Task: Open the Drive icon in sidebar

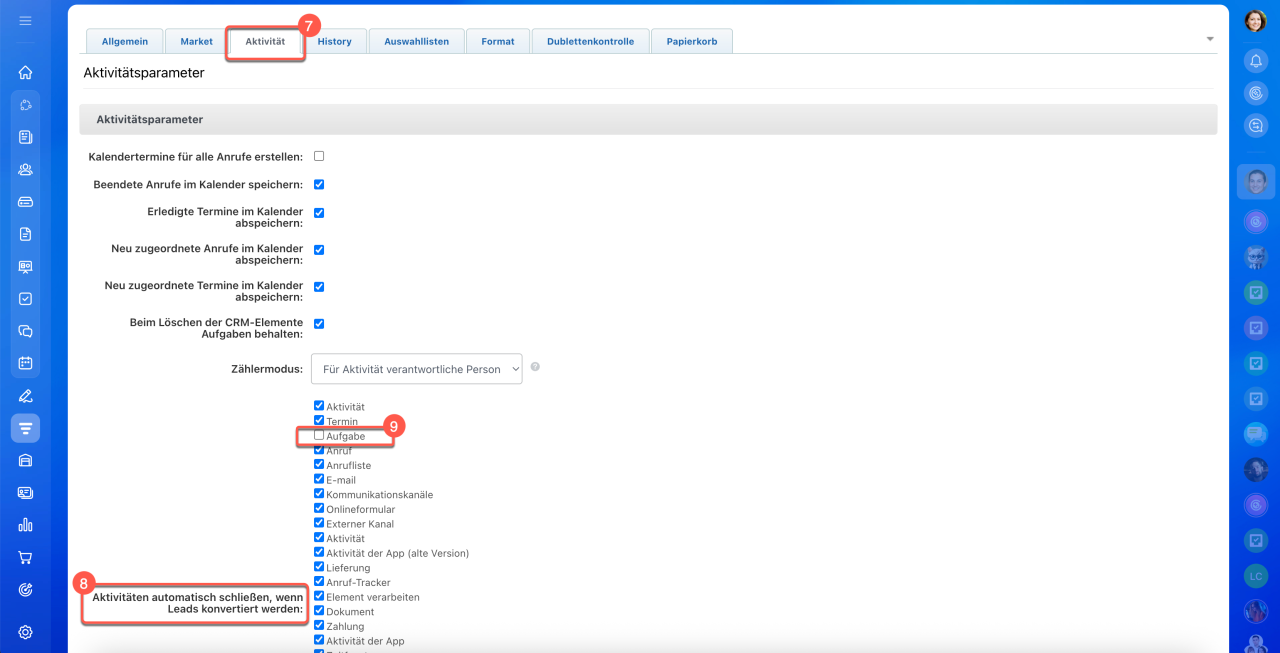Action: [25, 202]
